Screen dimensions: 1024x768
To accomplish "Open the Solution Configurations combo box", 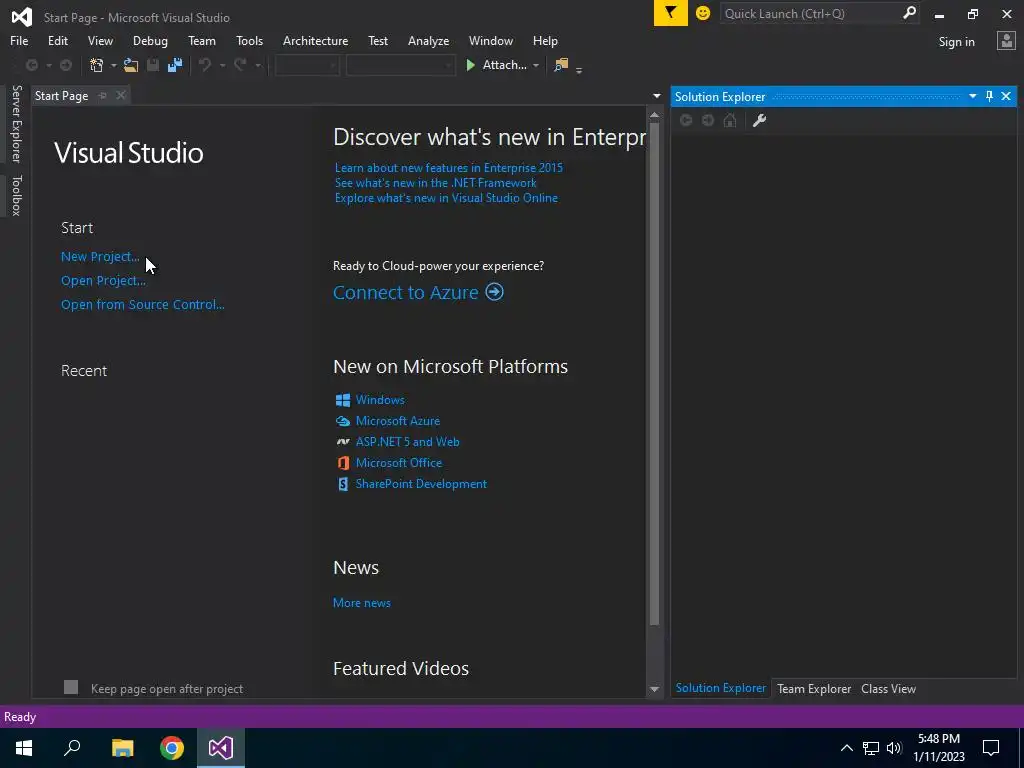I will (307, 65).
